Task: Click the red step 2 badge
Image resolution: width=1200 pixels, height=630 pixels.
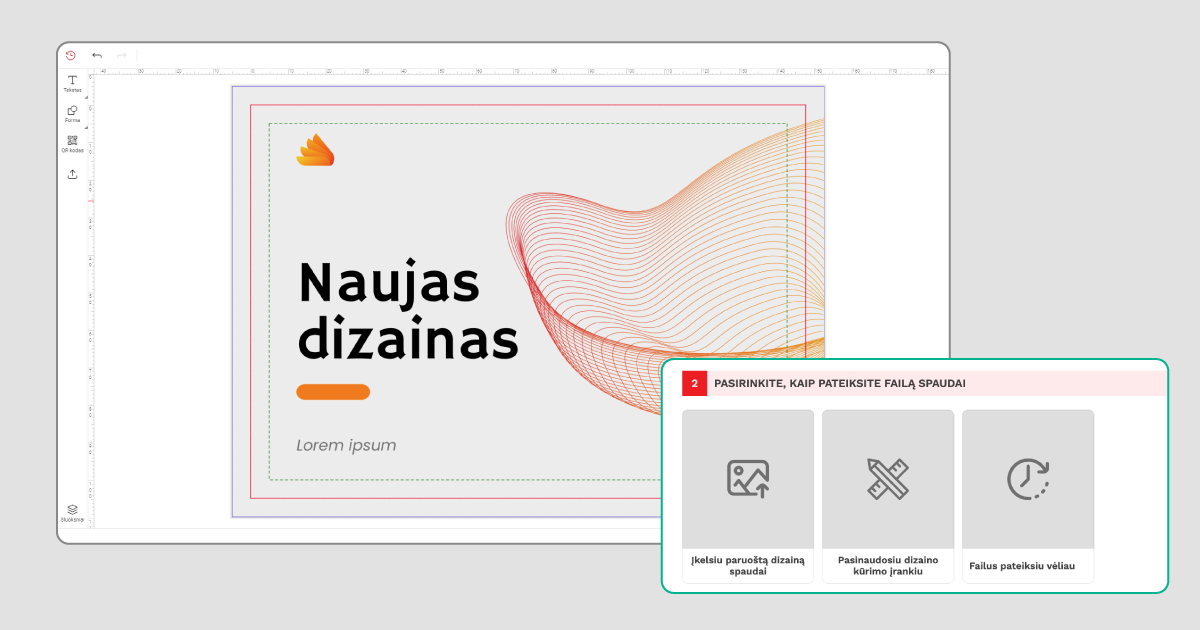Action: point(694,383)
